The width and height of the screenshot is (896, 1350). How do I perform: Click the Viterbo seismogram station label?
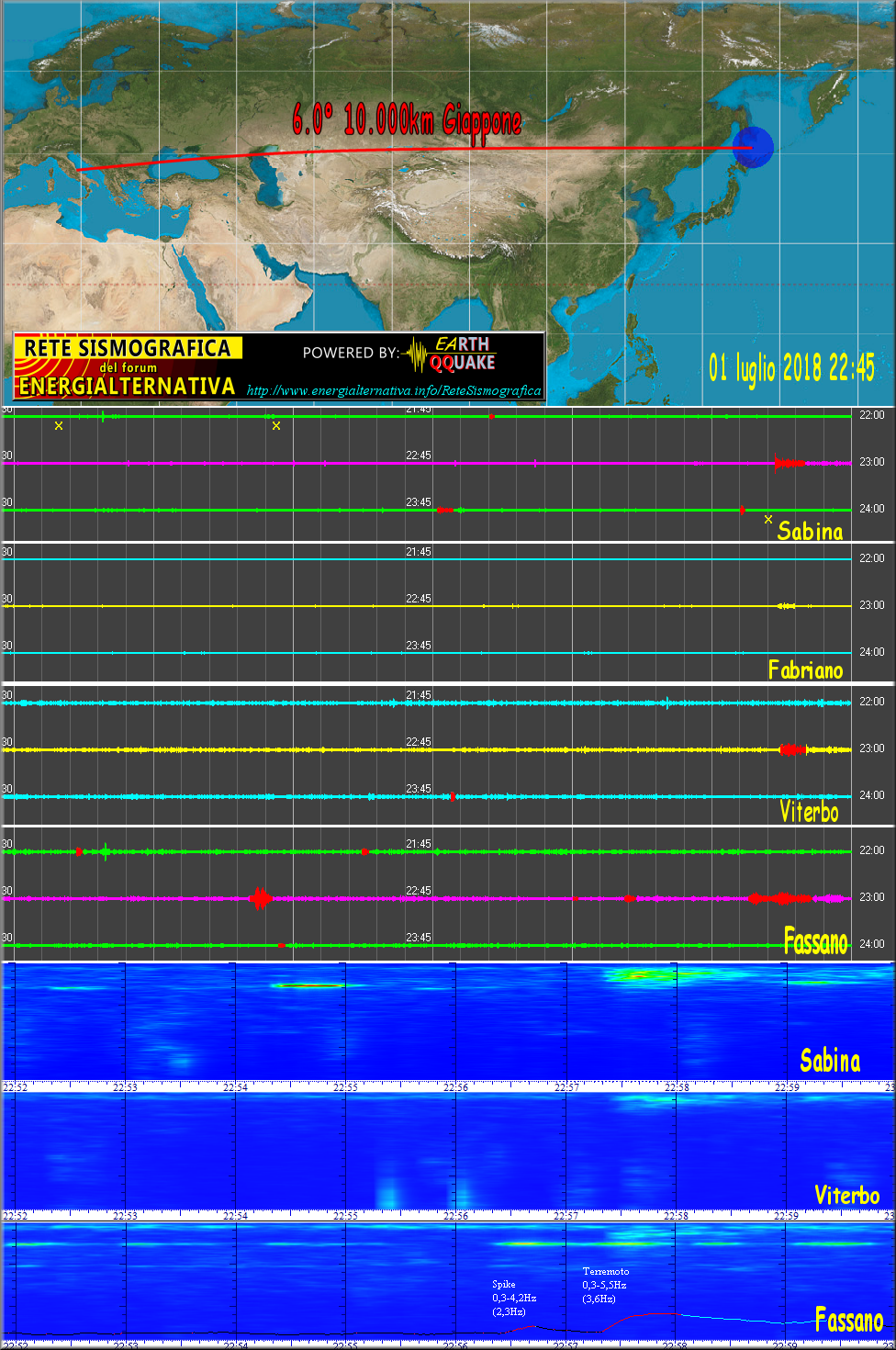[x=809, y=811]
